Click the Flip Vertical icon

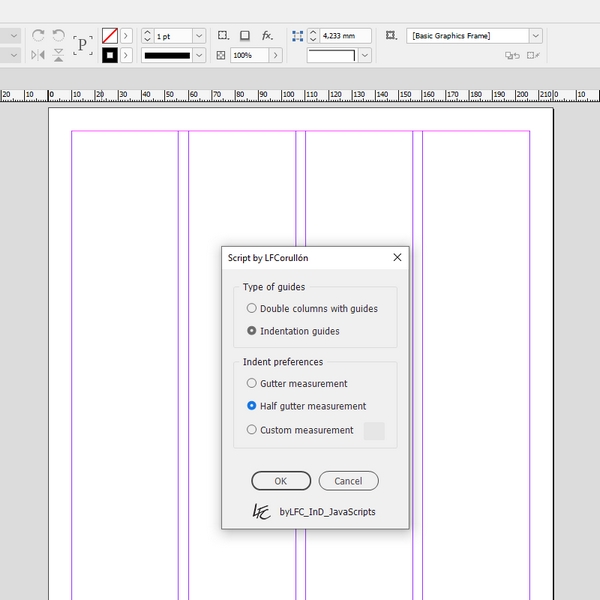pyautogui.click(x=59, y=55)
